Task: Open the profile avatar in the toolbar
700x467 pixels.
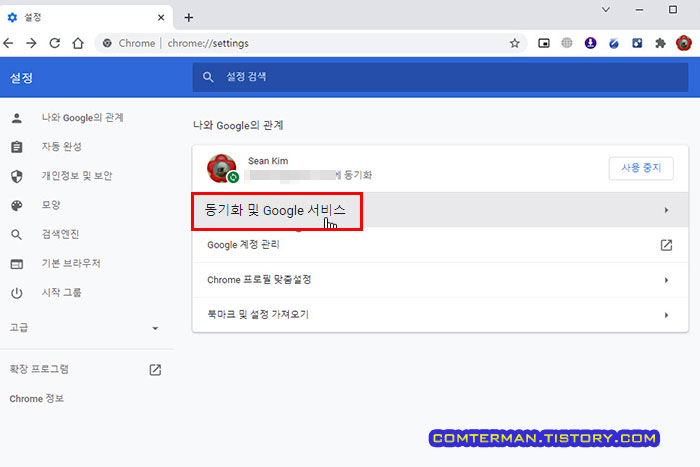Action: pyautogui.click(x=683, y=43)
